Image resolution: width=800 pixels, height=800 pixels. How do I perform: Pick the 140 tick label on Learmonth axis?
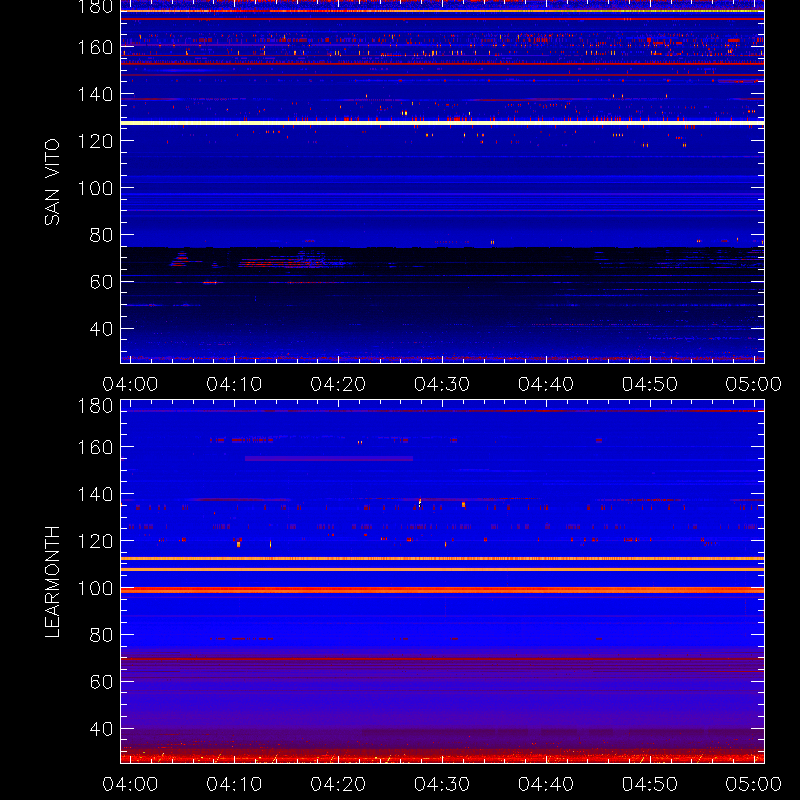(95, 494)
